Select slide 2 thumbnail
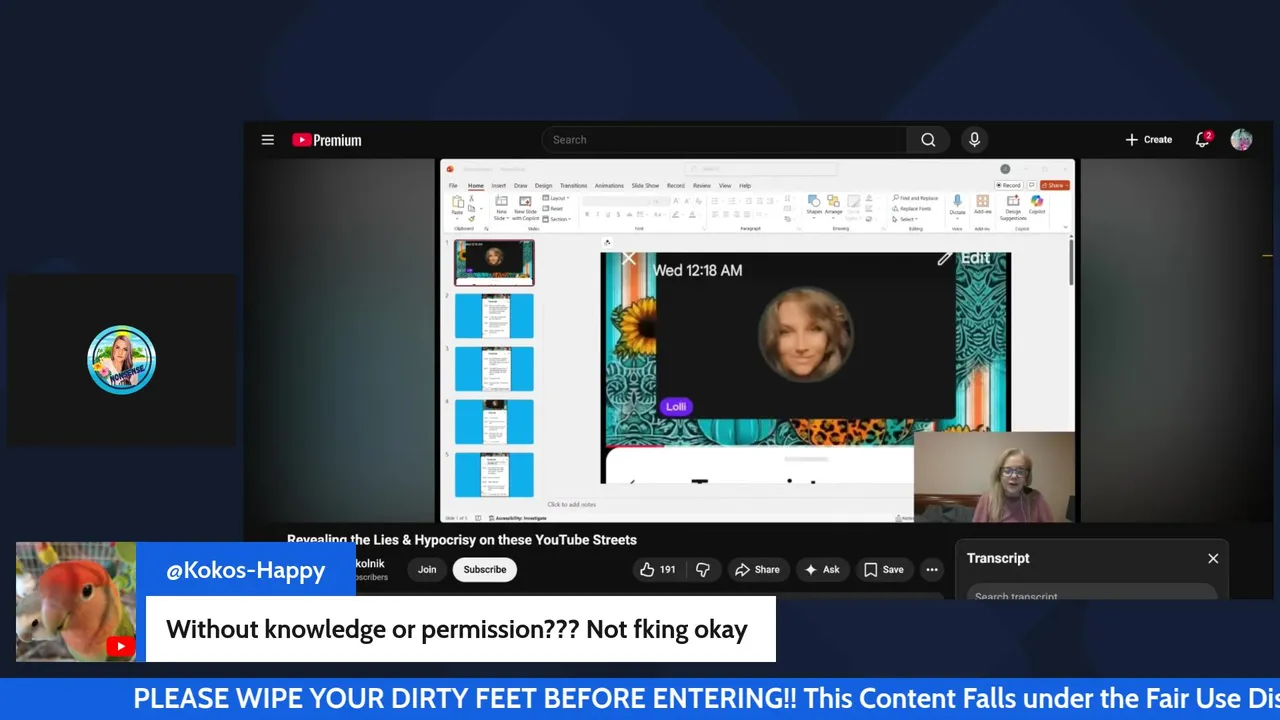 tap(494, 315)
